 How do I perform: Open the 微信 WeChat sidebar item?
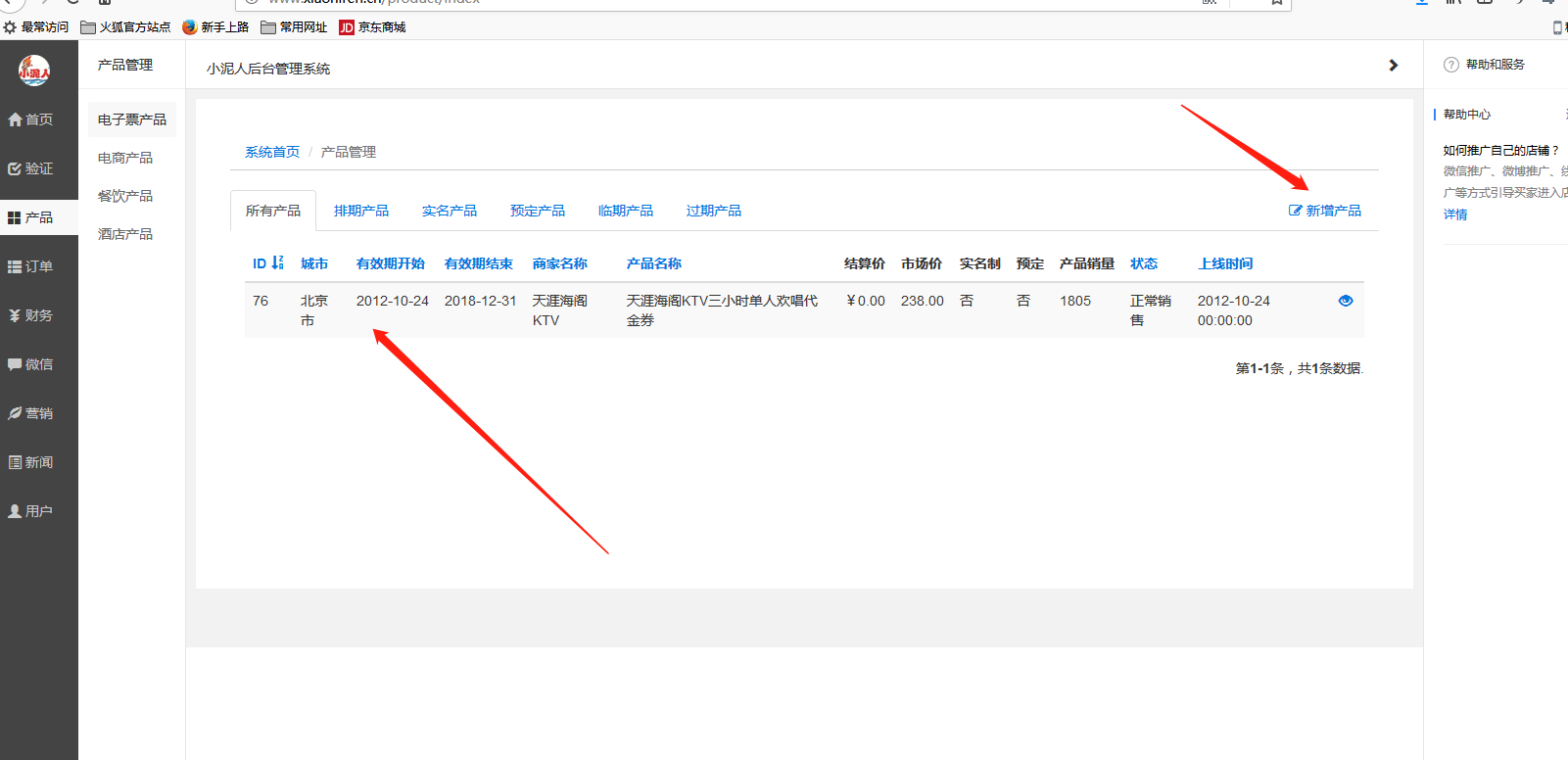[31, 364]
